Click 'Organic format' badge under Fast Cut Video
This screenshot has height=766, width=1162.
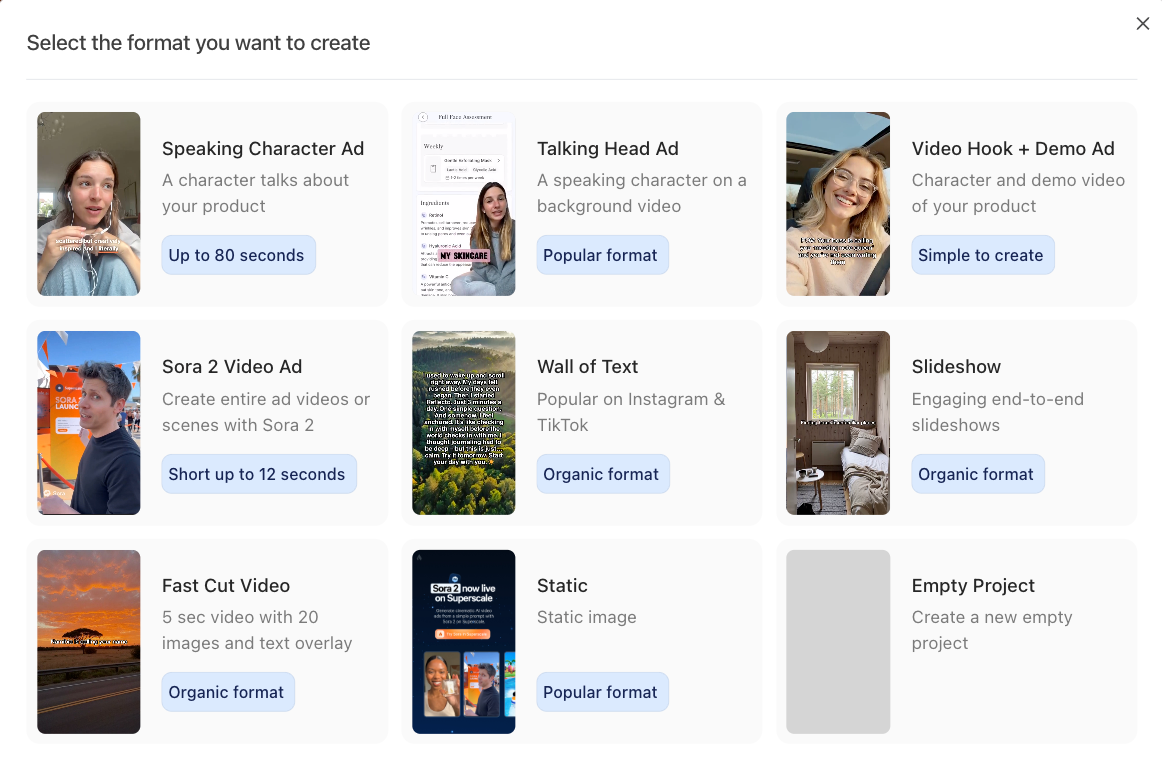click(227, 692)
